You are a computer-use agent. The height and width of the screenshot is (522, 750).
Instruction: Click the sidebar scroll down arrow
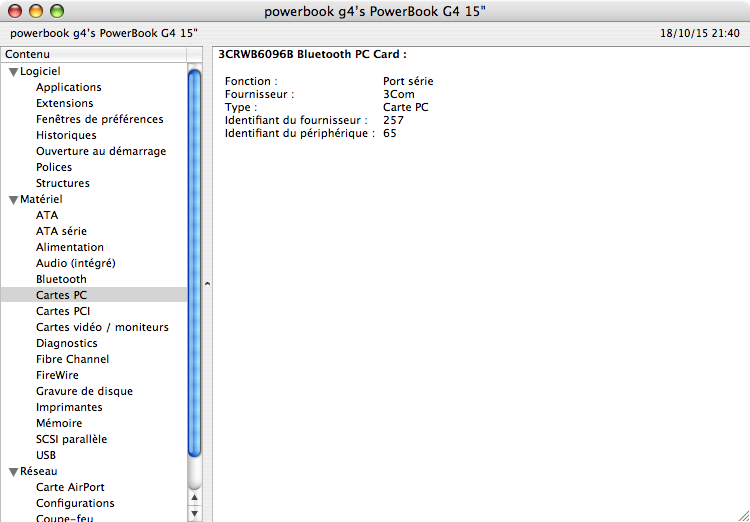tap(194, 514)
